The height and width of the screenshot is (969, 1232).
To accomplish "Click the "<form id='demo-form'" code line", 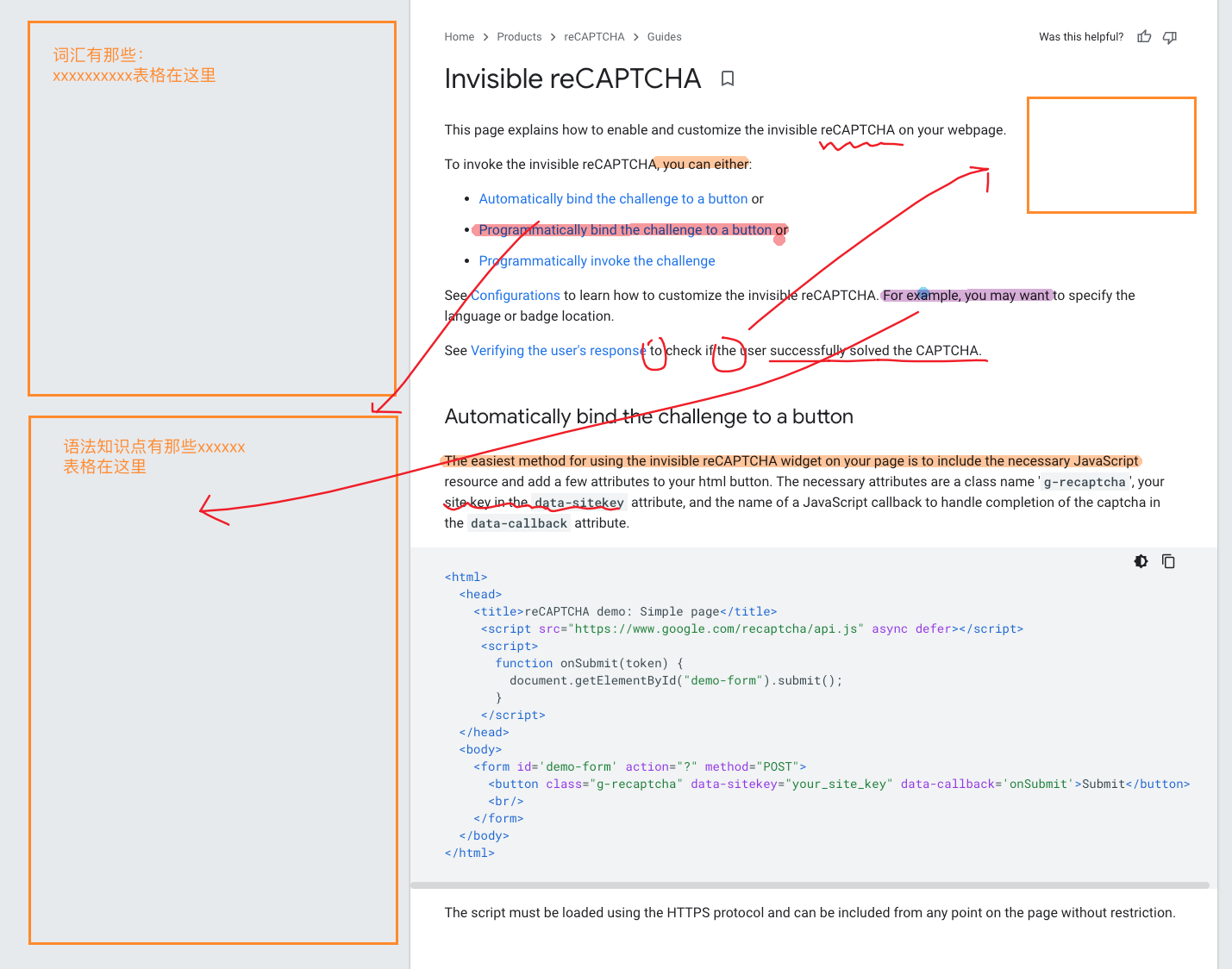I will [640, 766].
